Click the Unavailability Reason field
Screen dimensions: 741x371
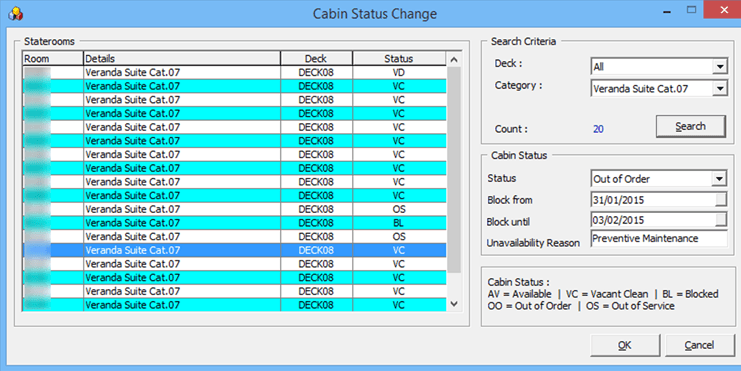pos(659,239)
